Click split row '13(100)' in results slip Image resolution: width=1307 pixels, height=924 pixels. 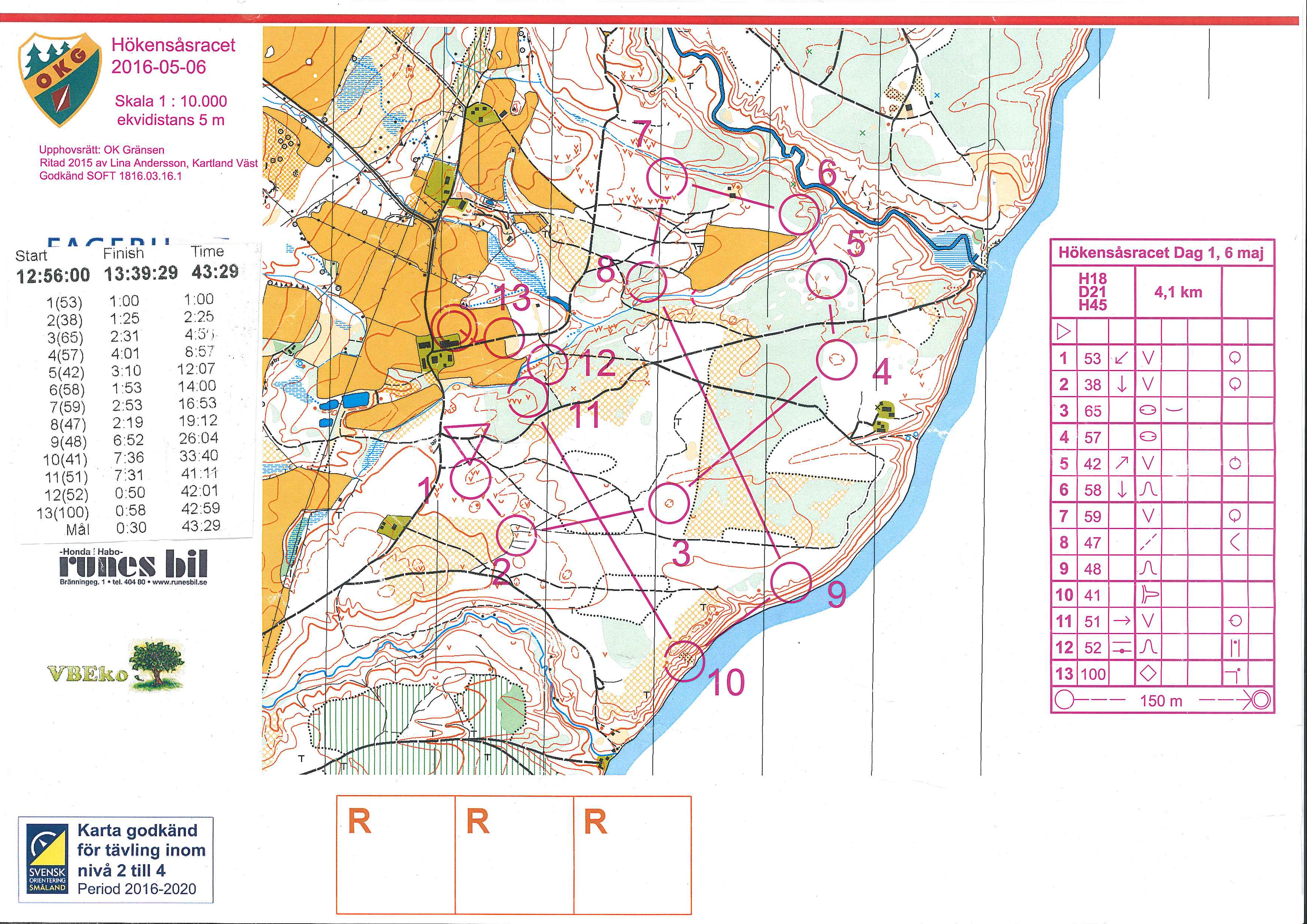[x=128, y=511]
